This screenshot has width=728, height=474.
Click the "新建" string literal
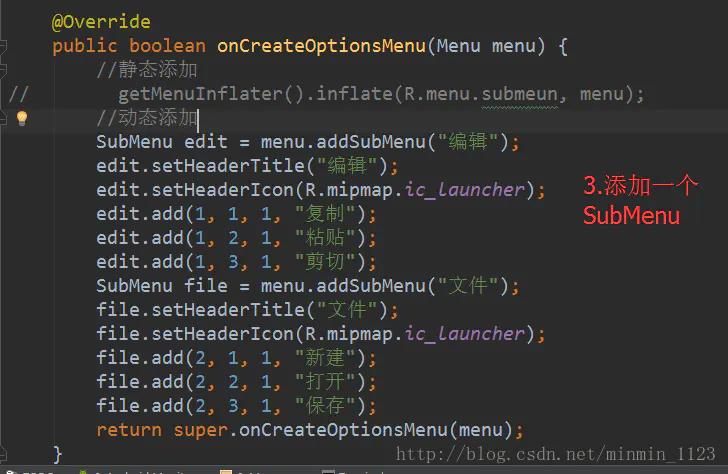point(325,358)
